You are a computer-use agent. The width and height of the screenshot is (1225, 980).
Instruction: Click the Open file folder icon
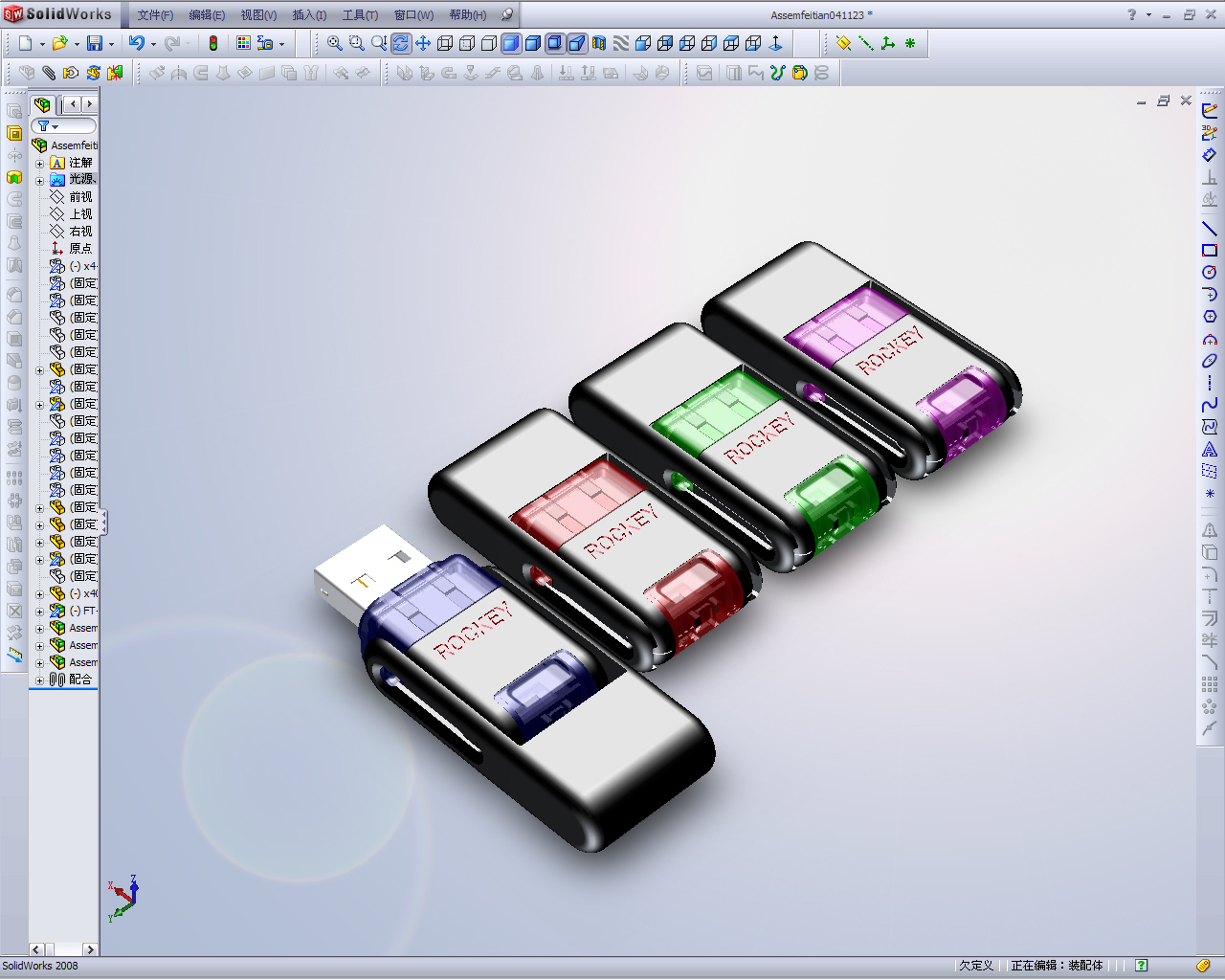tap(59, 43)
